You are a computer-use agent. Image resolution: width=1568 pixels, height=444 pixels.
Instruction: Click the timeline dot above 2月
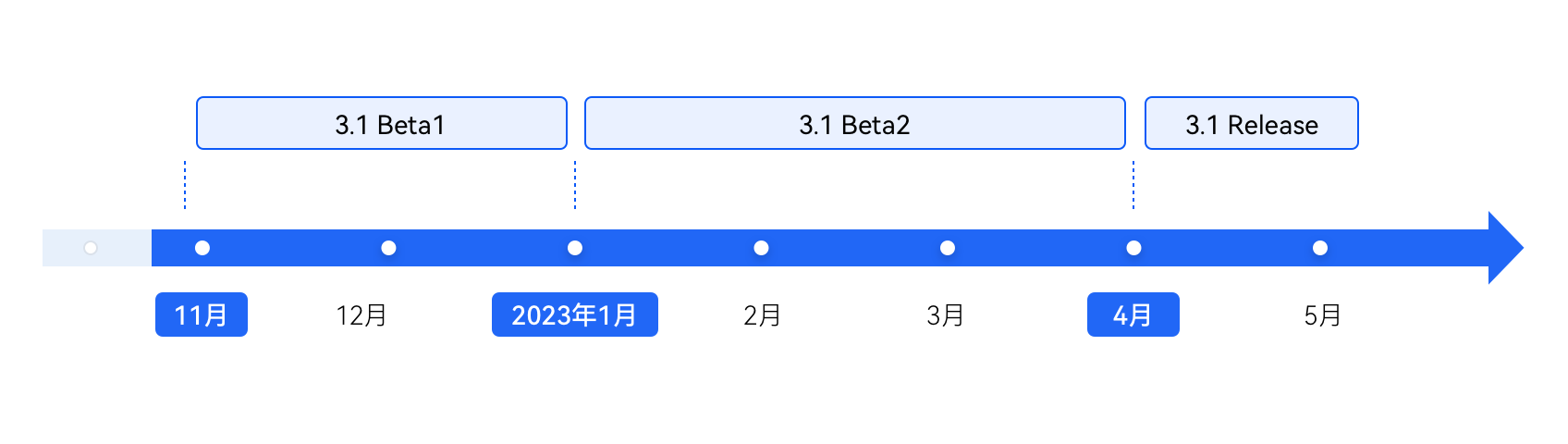pyautogui.click(x=761, y=248)
